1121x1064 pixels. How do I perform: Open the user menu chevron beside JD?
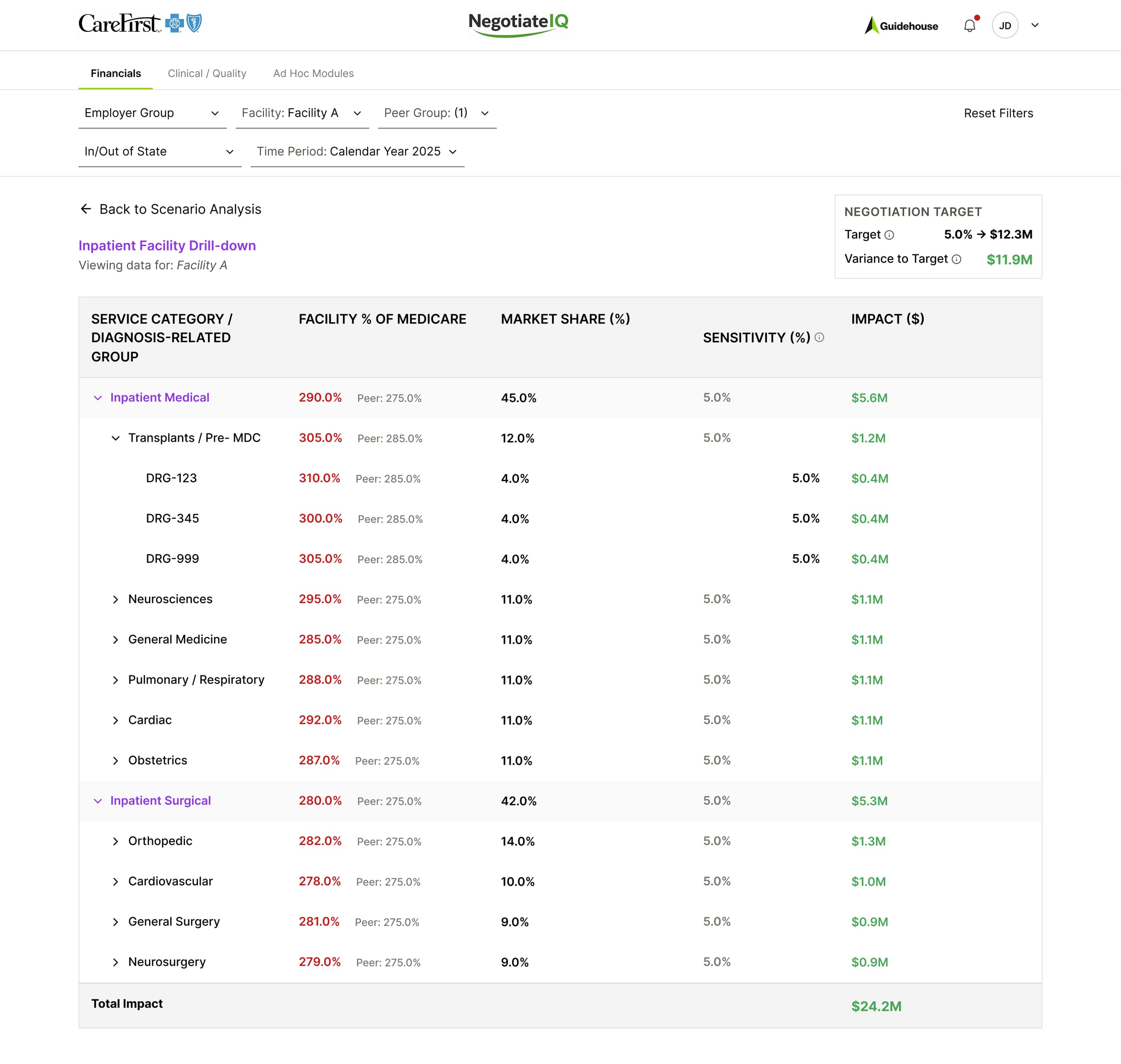1035,26
